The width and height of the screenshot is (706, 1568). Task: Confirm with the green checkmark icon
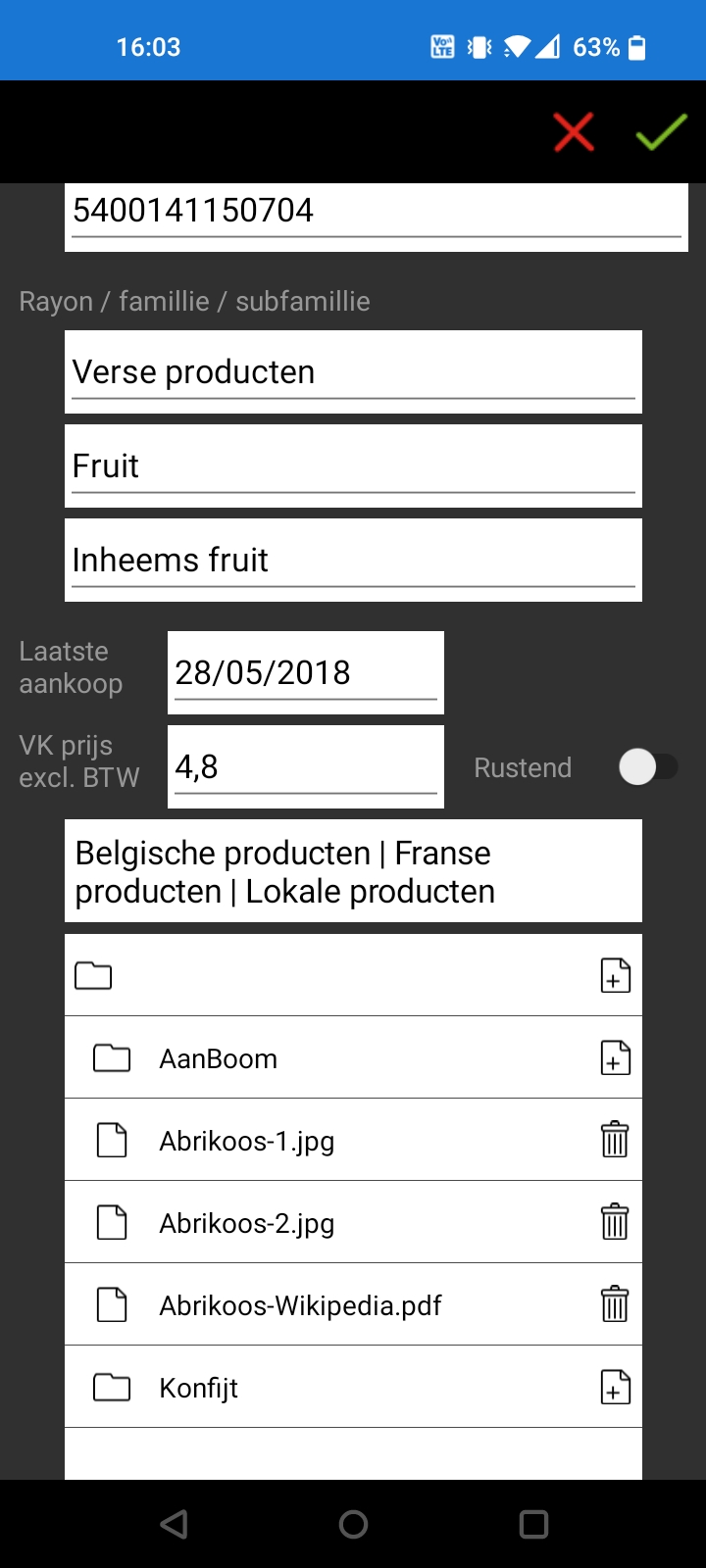tap(661, 132)
